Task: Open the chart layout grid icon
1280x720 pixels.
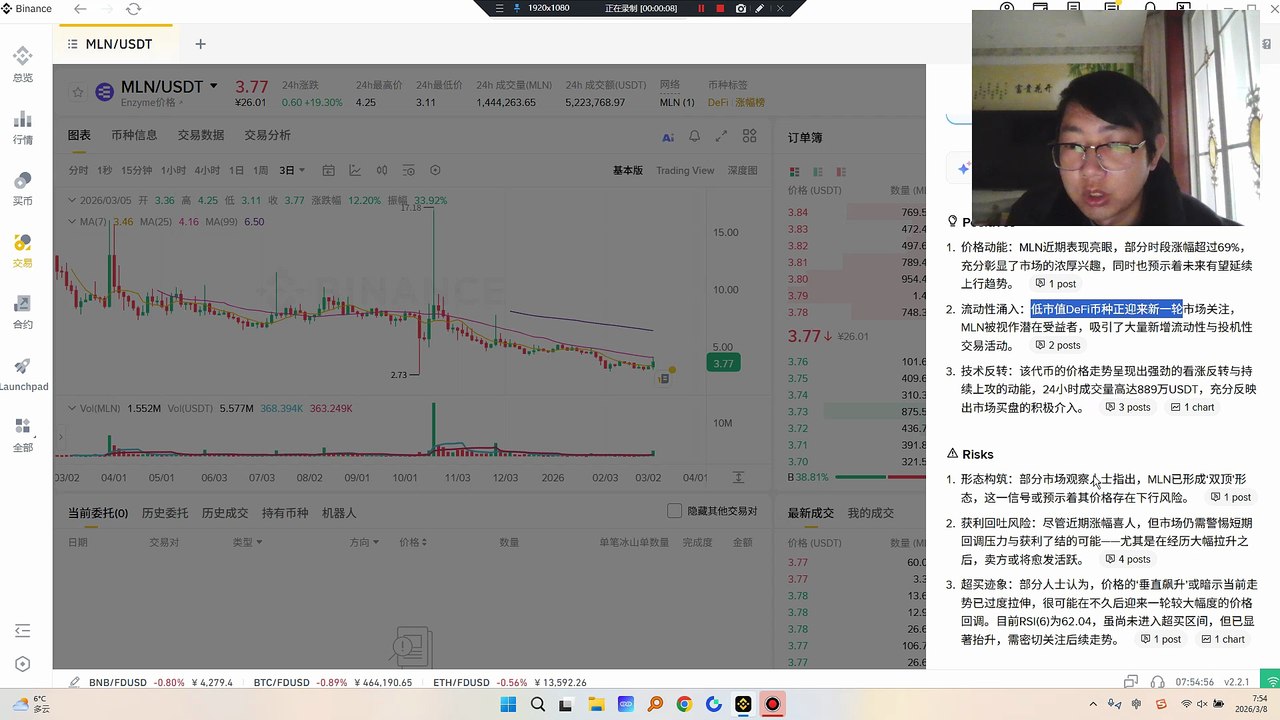Action: point(750,137)
